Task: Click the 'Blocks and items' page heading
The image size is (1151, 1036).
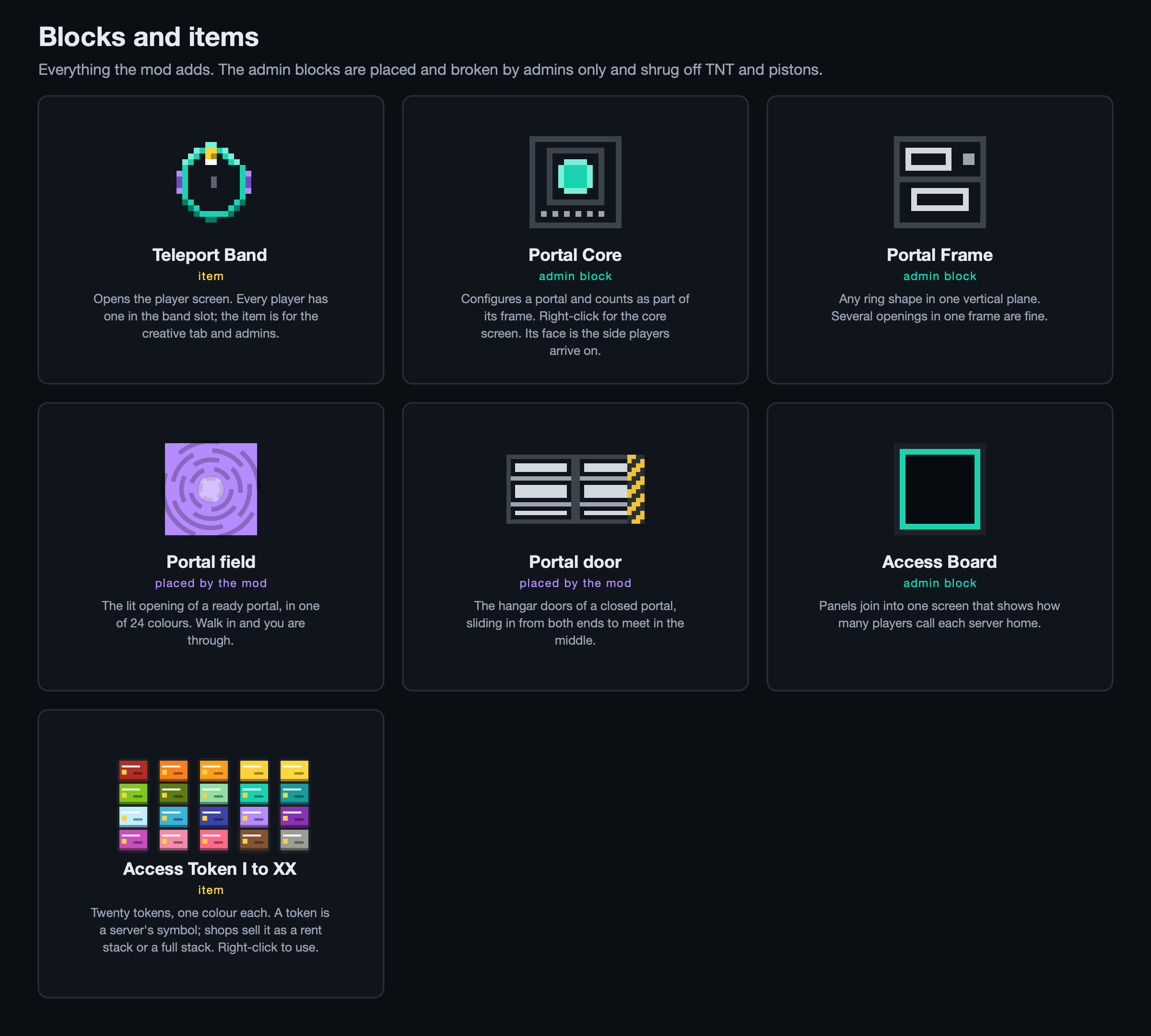Action: click(x=149, y=37)
